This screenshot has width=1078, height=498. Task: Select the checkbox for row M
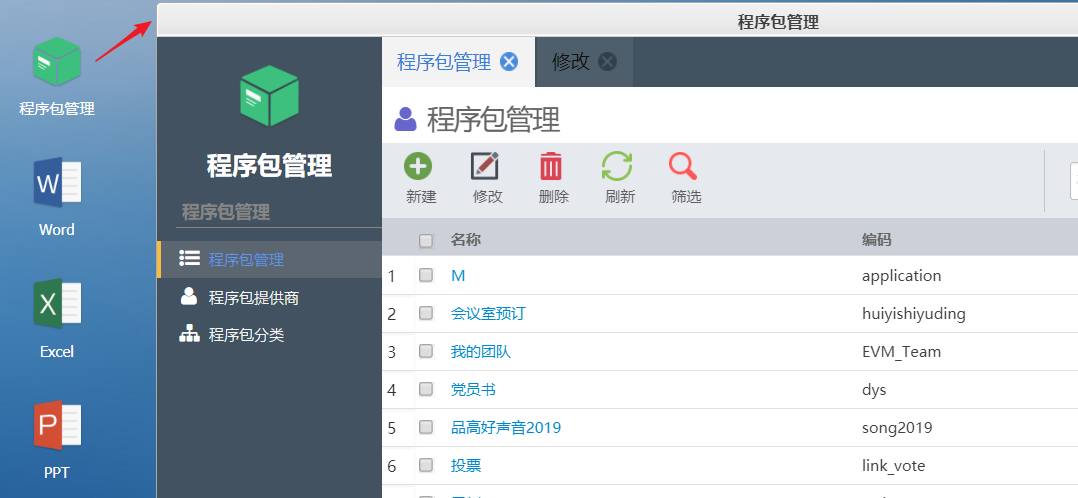[426, 275]
